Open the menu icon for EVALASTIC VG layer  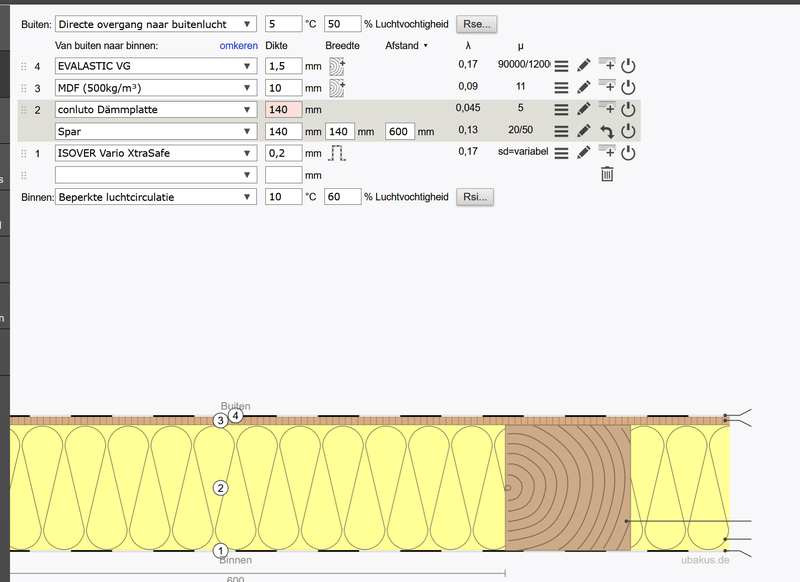[x=561, y=66]
